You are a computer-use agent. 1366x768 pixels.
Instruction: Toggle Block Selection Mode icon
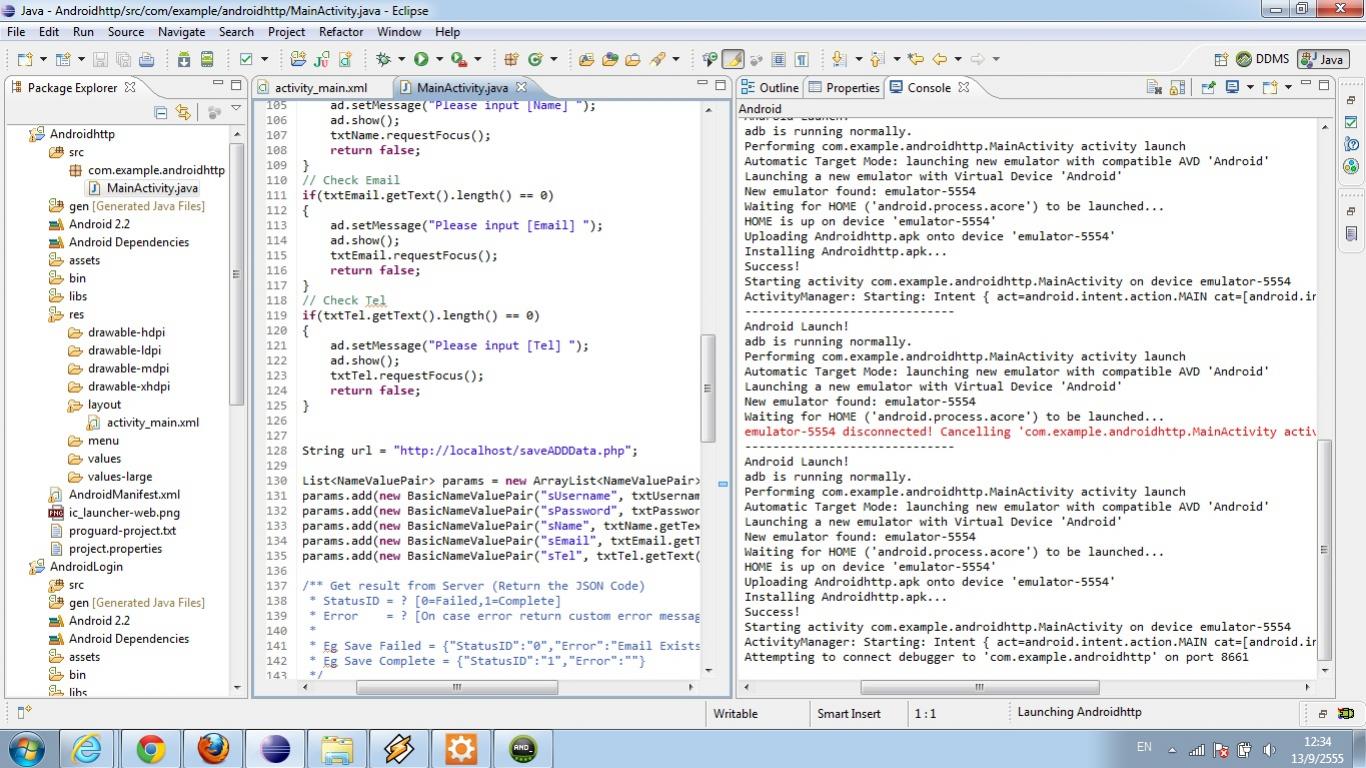(779, 59)
